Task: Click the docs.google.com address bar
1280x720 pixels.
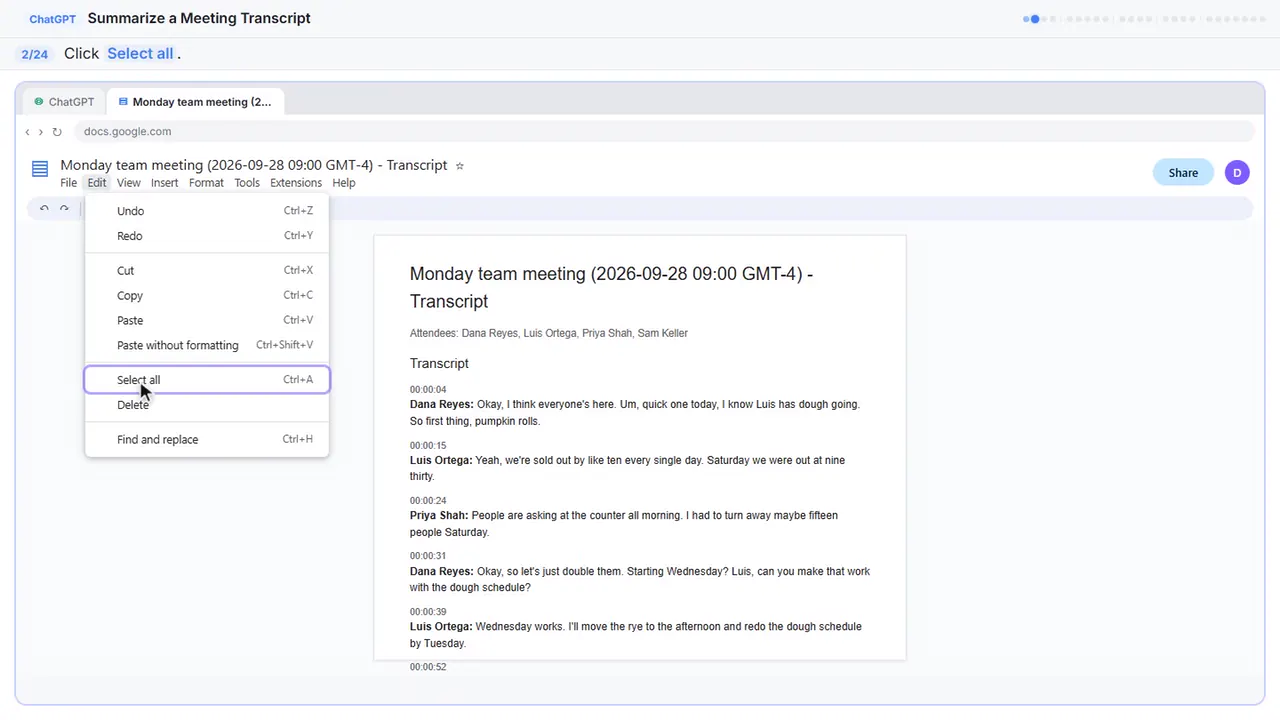Action: click(664, 131)
